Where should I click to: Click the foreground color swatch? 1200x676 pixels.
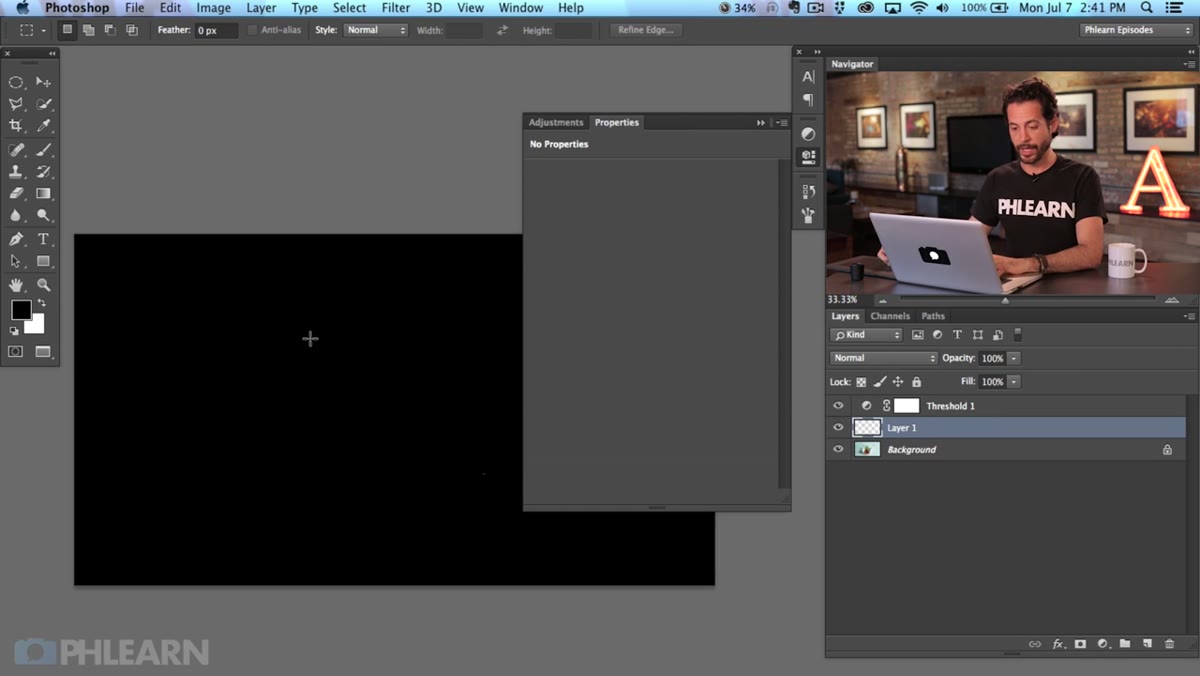(21, 310)
